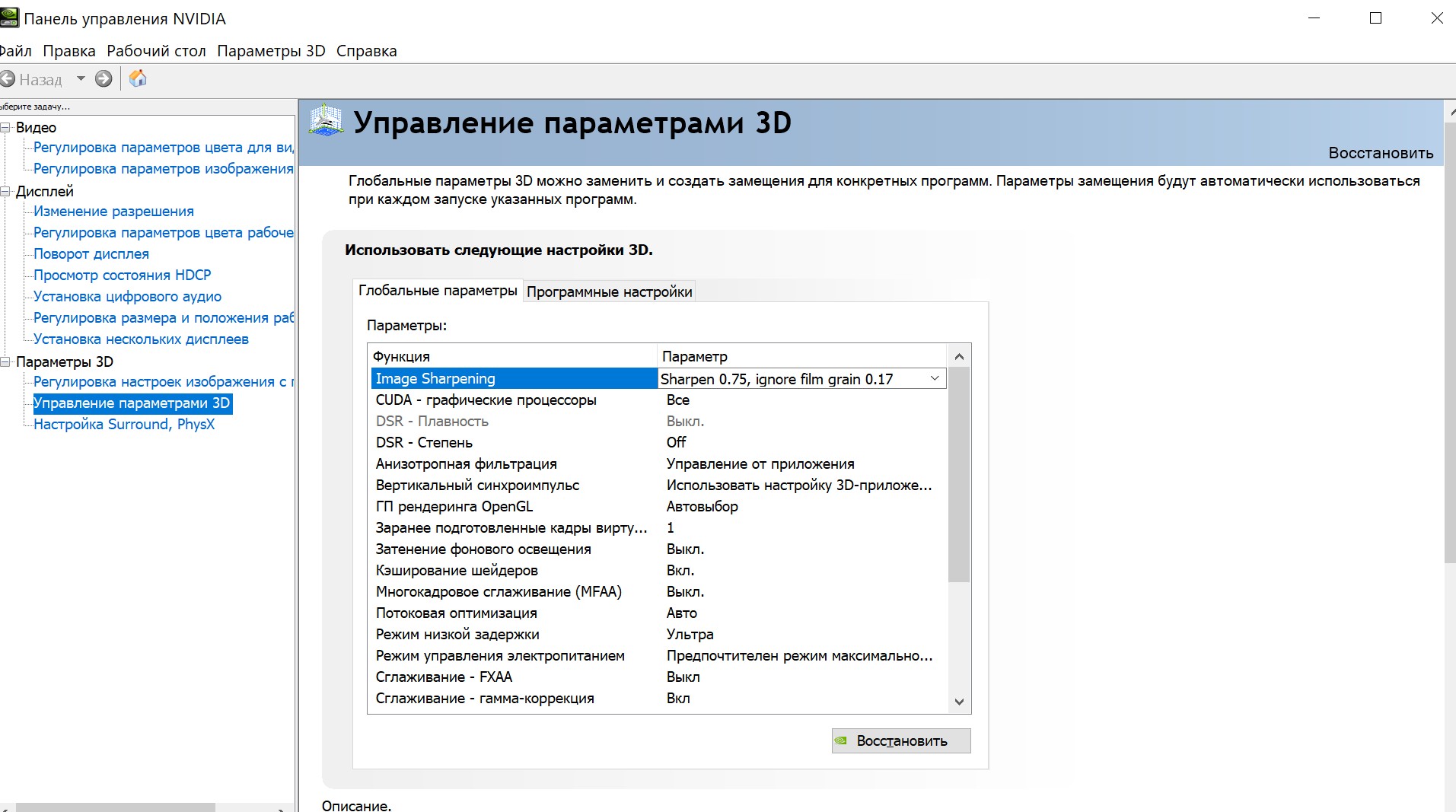This screenshot has height=812, width=1456.
Task: Collapse the Видео tree section
Action: point(5,128)
